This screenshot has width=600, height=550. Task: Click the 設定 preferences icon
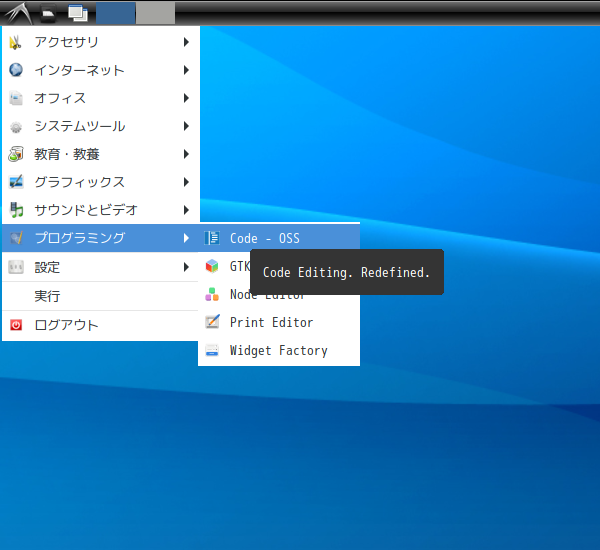(16, 267)
